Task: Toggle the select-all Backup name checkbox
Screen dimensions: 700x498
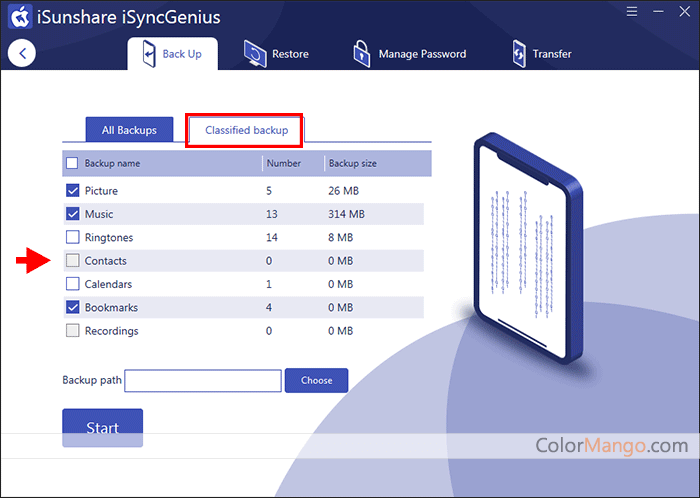Action: point(72,163)
